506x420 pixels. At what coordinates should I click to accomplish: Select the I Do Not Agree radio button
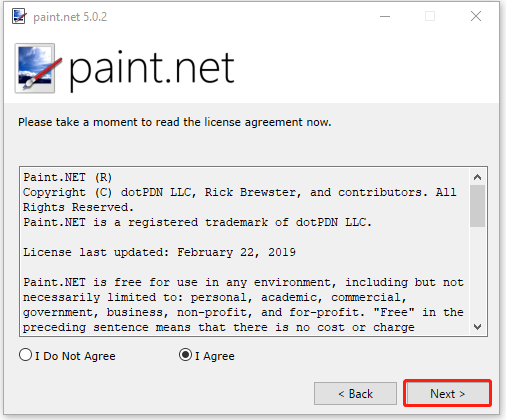(26, 355)
